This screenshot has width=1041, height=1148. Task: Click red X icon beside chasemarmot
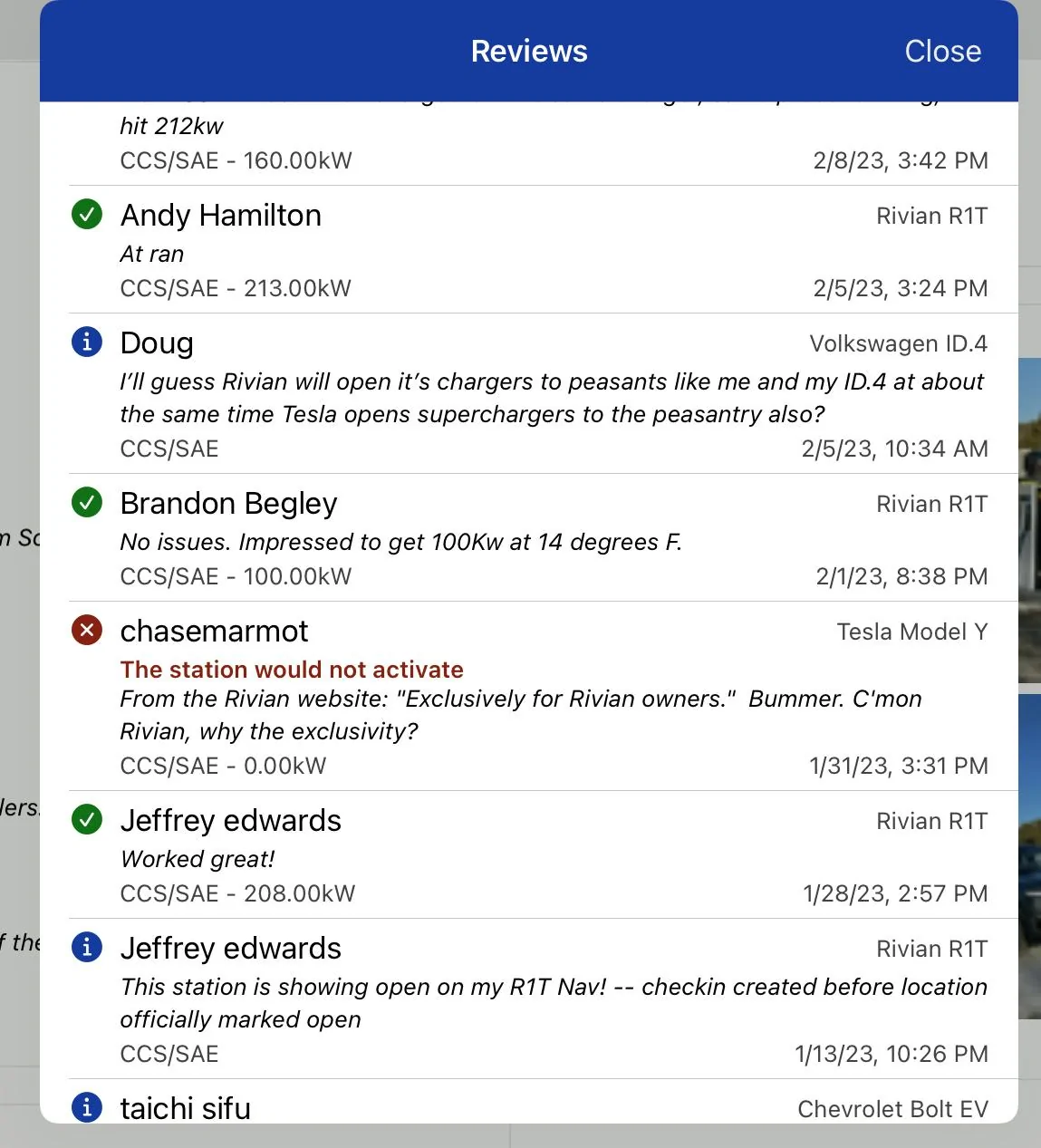87,630
